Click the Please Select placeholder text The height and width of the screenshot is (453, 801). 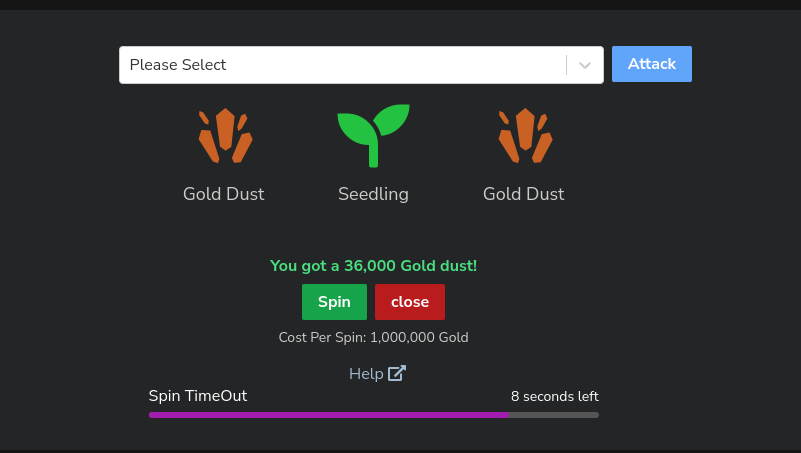178,65
